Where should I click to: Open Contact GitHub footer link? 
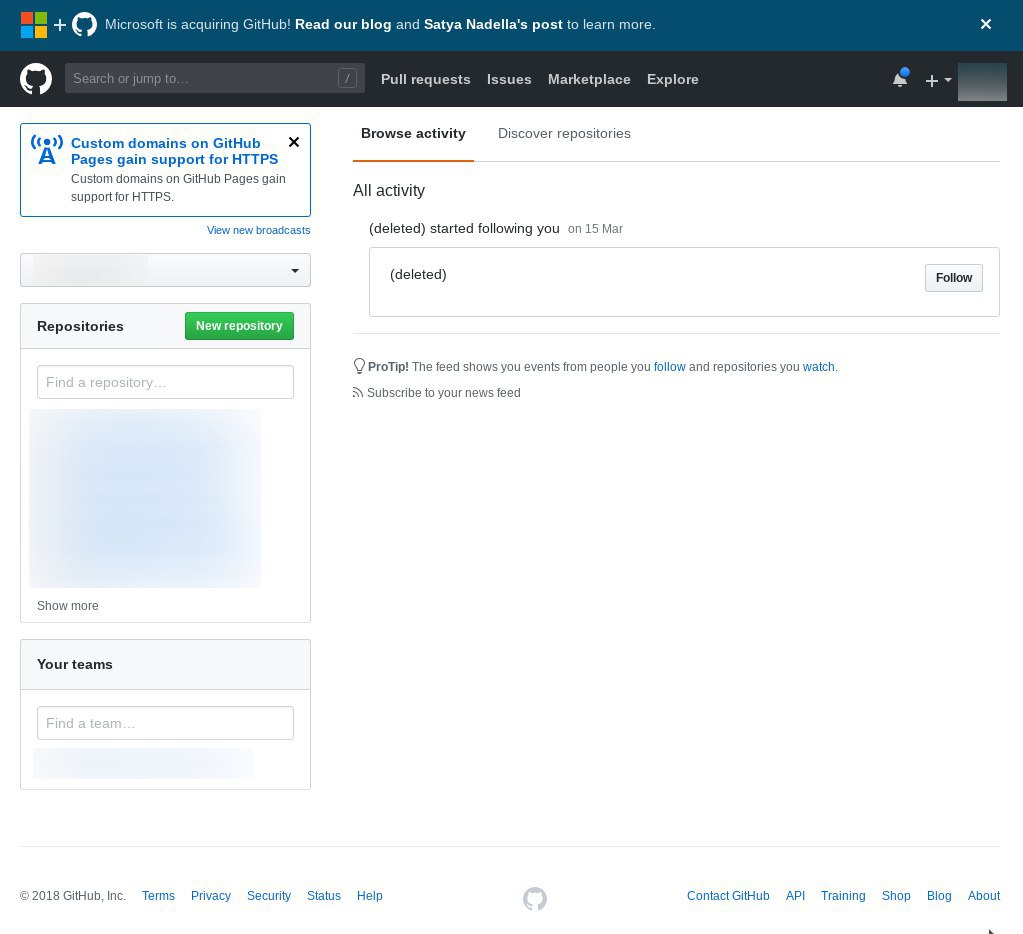[728, 896]
